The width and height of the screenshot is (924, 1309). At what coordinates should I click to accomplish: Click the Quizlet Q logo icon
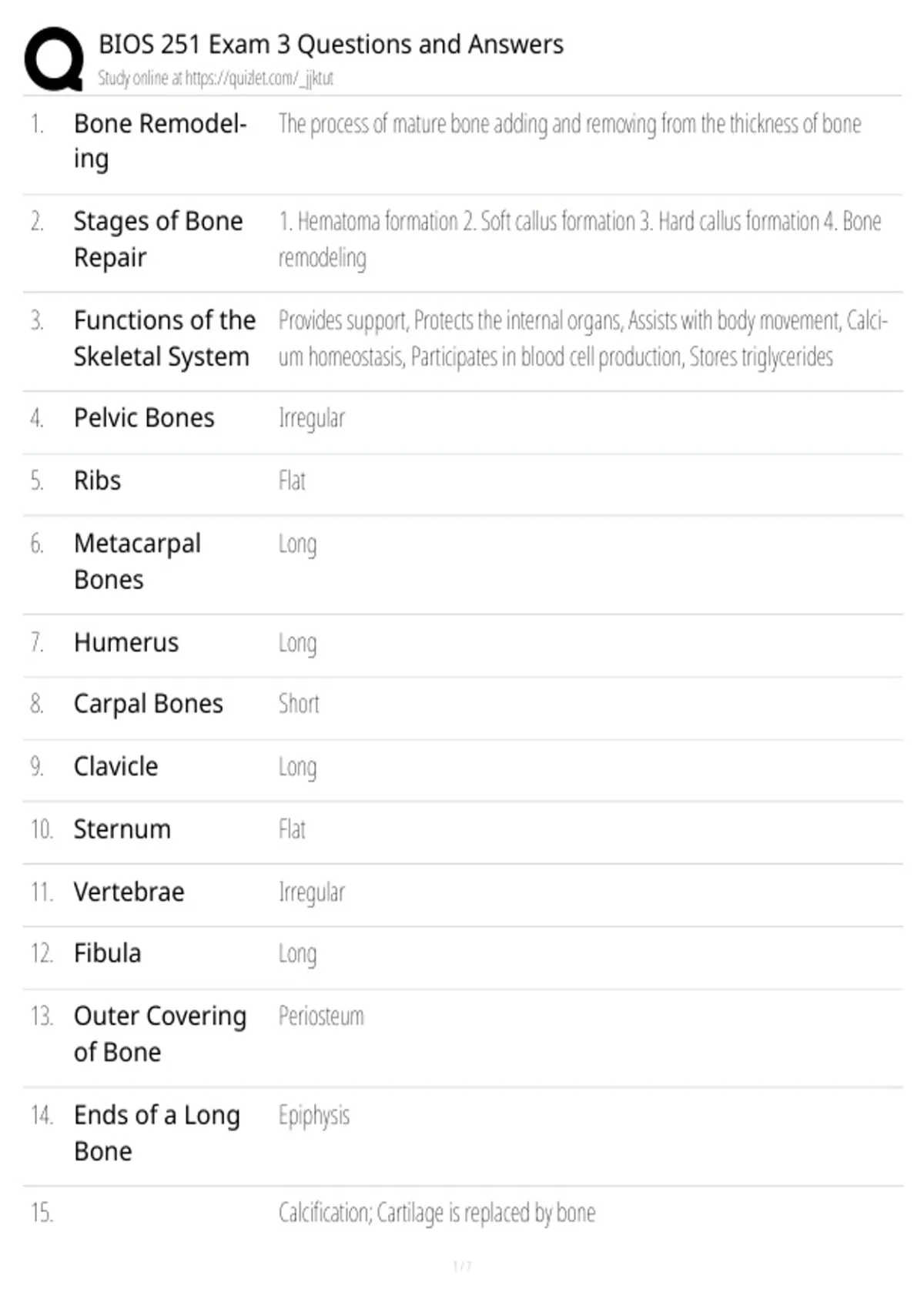(x=54, y=59)
